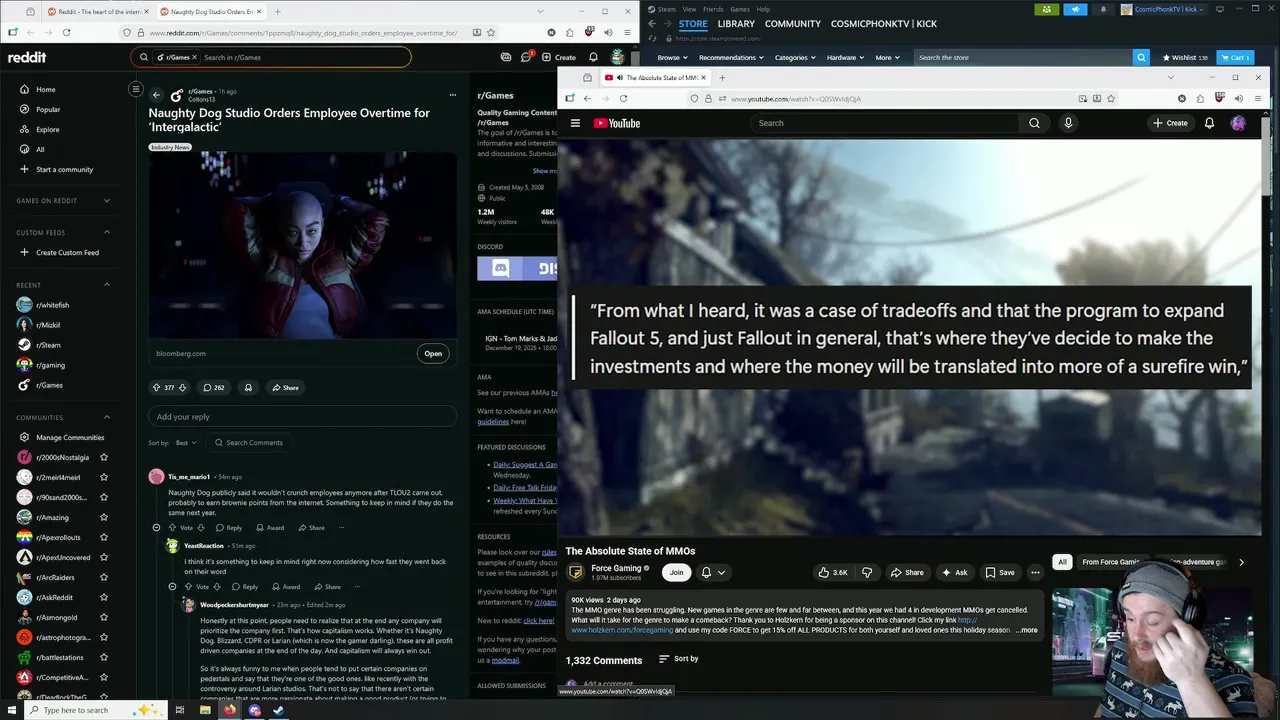Open bloomberg.com link with Open button
The image size is (1280, 720).
coord(432,353)
